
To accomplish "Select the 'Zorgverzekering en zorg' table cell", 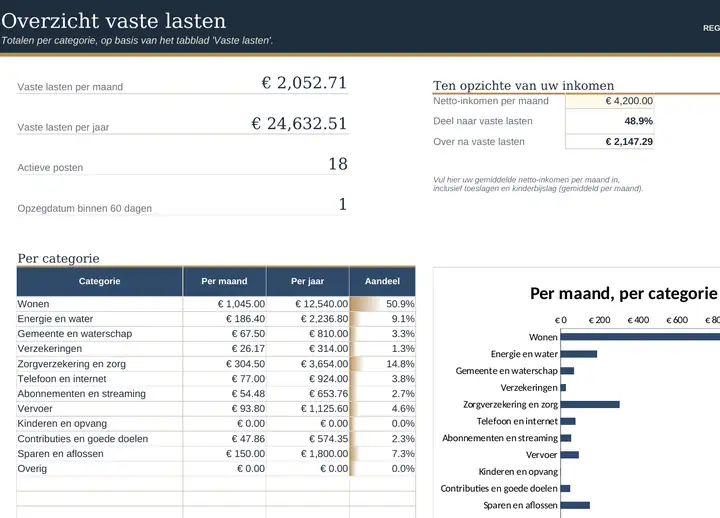I will coord(100,364).
